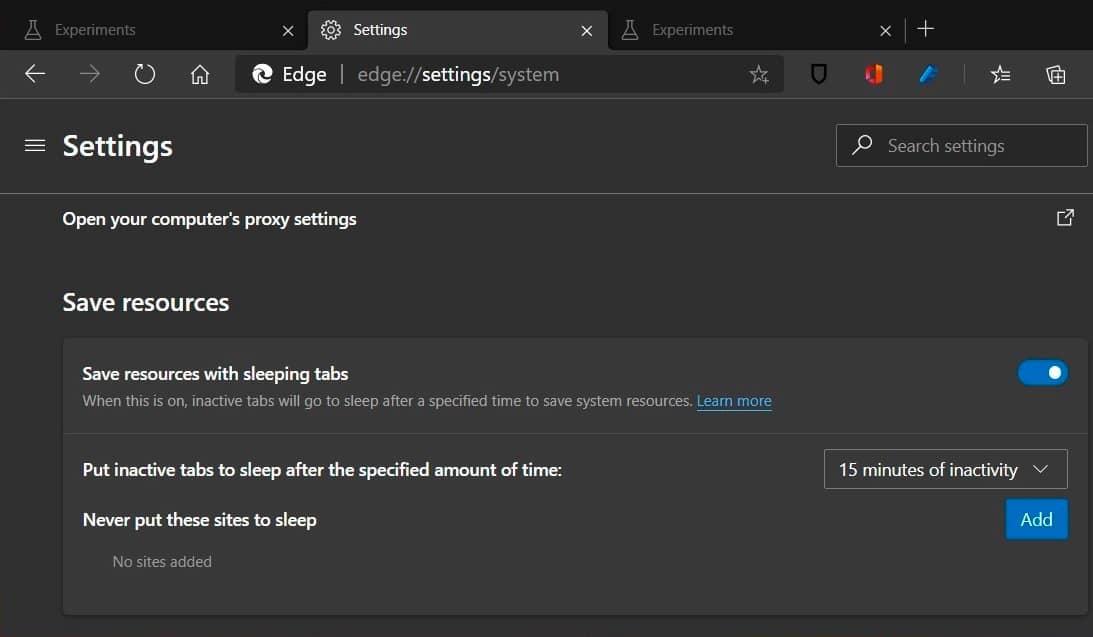1093x637 pixels.
Task: Open the Collections icon
Action: 1055,74
